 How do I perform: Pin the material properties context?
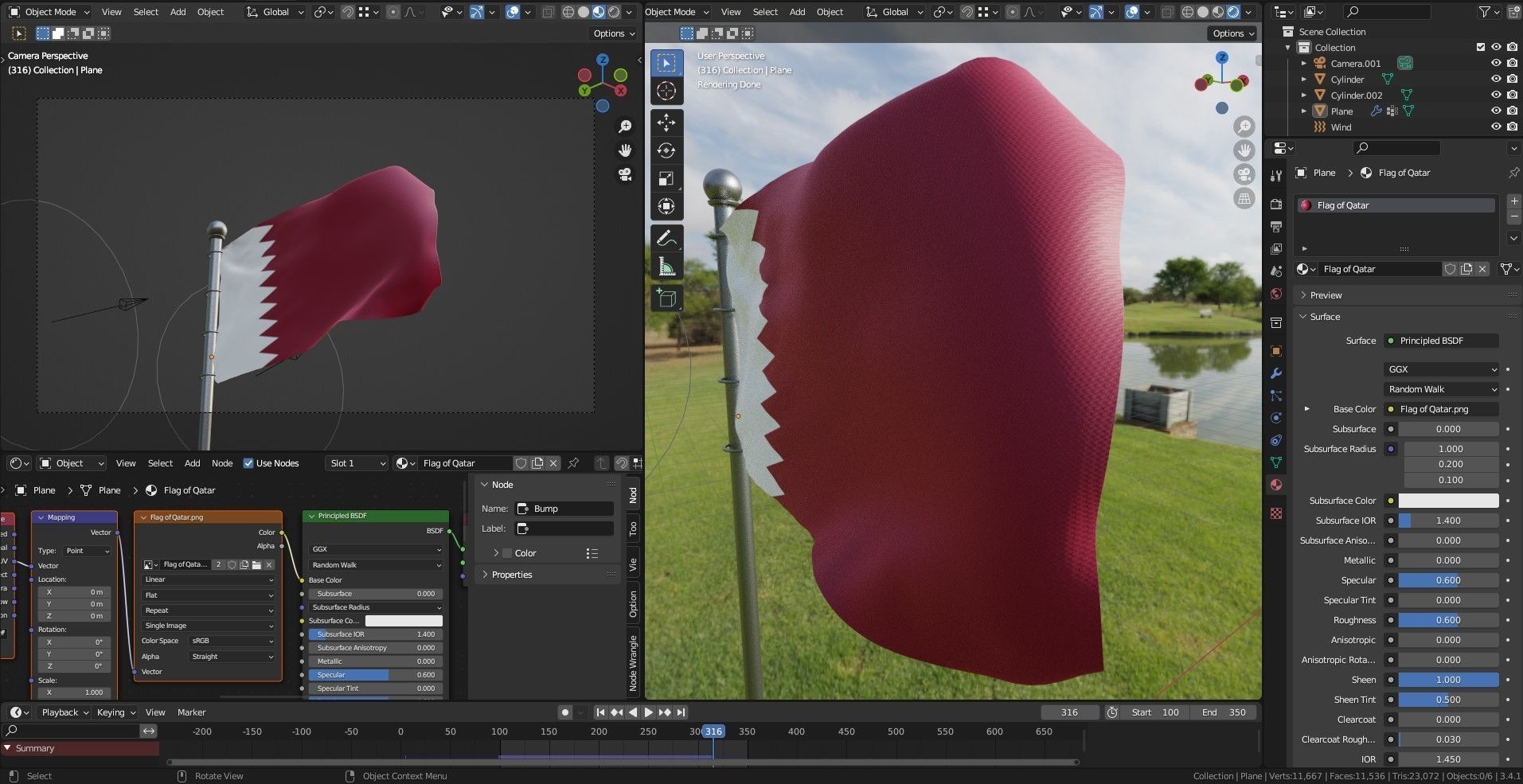pos(1513,173)
